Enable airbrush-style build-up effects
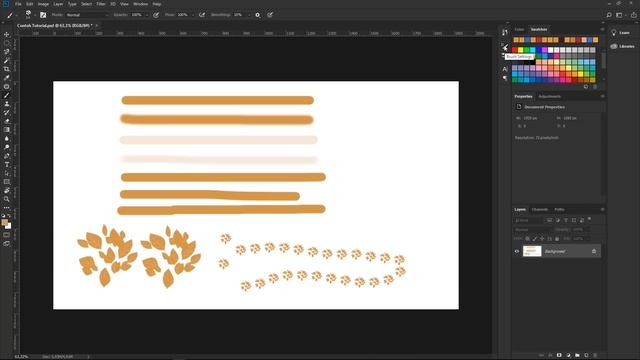640x360 pixels. click(x=202, y=15)
